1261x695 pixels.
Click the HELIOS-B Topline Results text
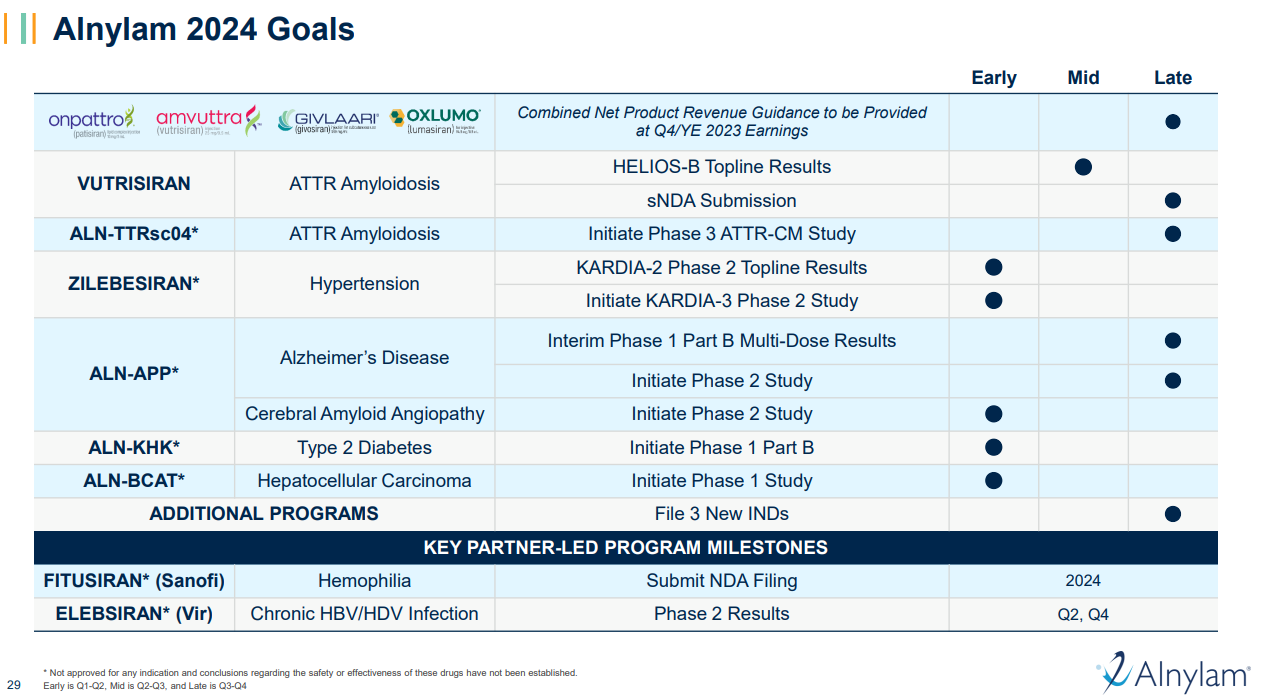click(722, 167)
